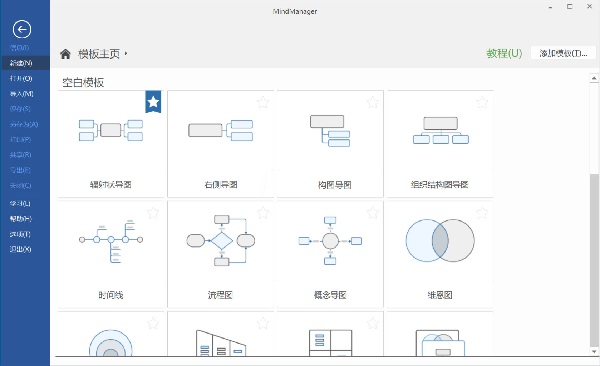Screen dimensions: 600x366
Task: Select the org-chart map (组织结构图) template icon
Action: (440, 131)
